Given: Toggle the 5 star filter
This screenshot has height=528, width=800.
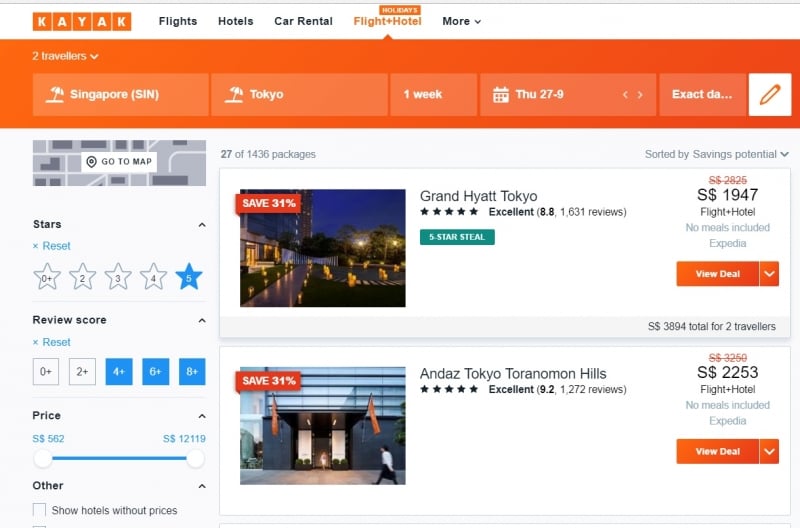Looking at the screenshot, I should 189,277.
